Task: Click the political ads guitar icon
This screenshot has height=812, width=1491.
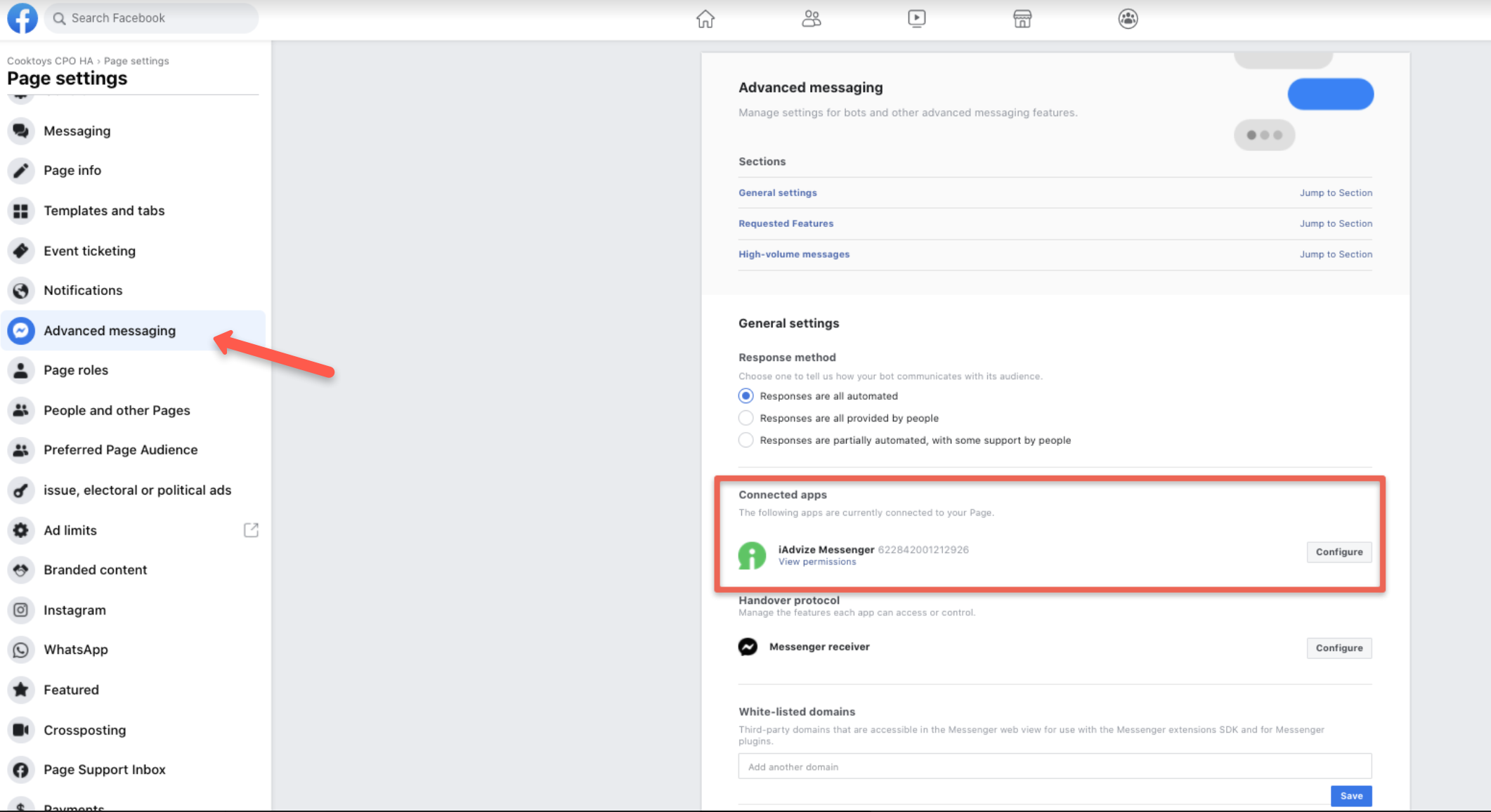Action: pos(21,490)
